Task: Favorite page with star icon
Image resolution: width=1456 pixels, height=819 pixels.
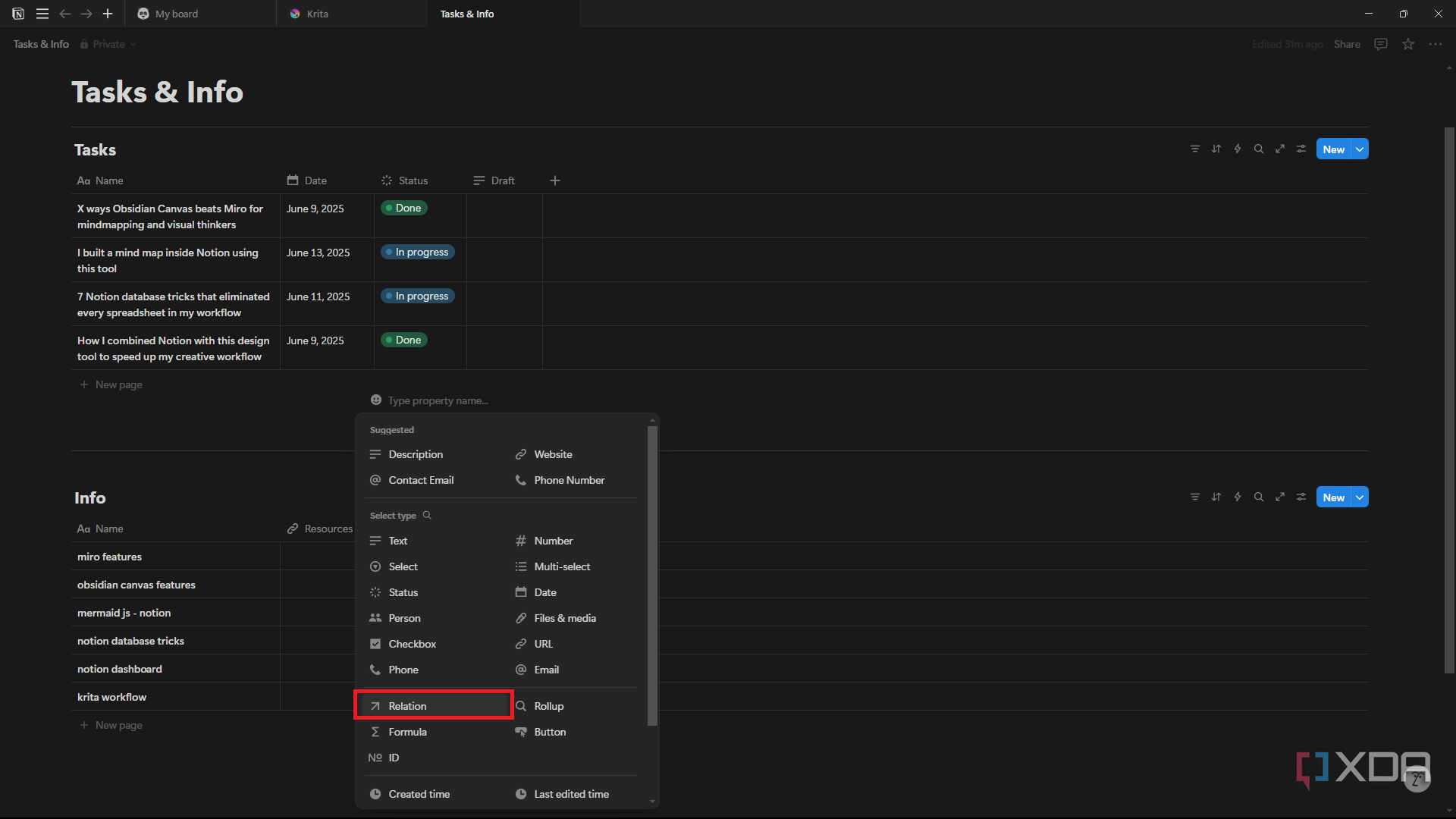Action: pyautogui.click(x=1407, y=44)
